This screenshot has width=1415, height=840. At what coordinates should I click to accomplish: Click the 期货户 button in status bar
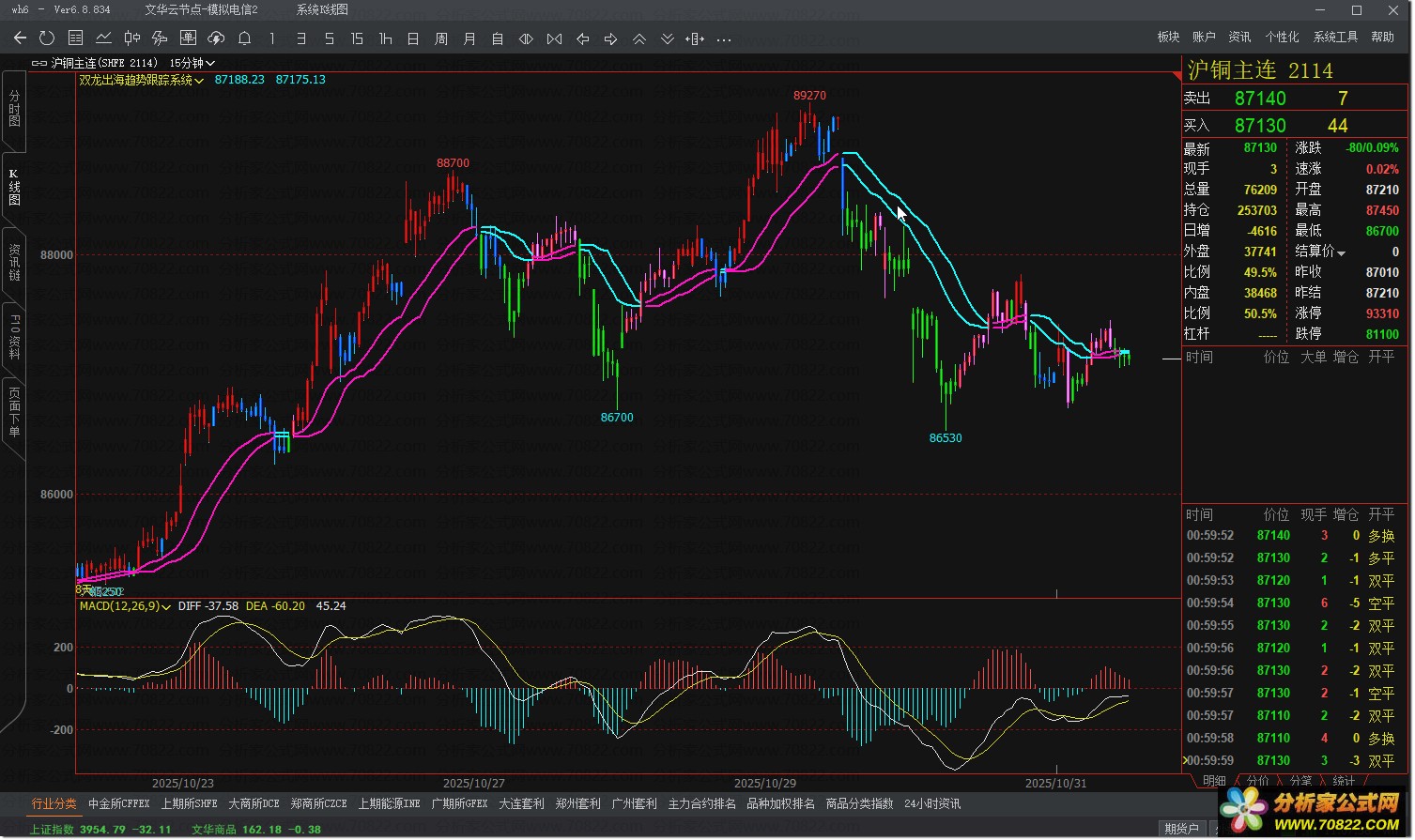pos(1181,829)
